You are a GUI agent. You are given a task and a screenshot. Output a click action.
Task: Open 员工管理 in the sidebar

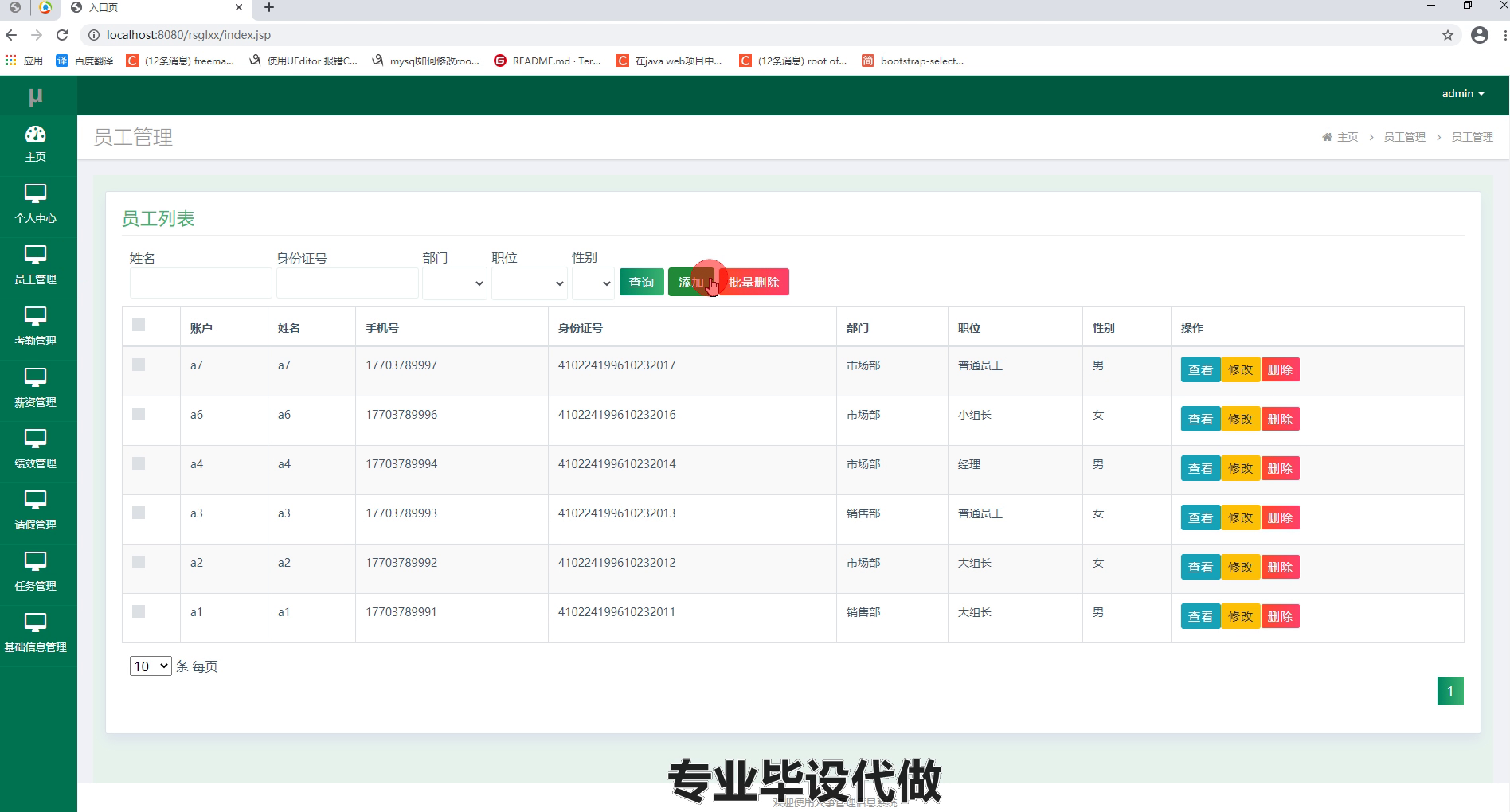[x=35, y=265]
